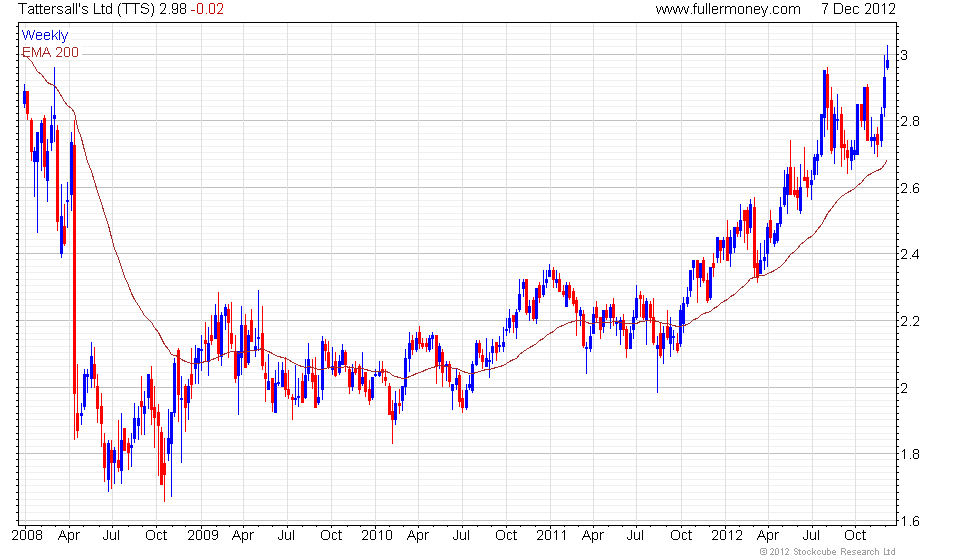Viewport: 980px width, 560px height.
Task: Click the 2011 year label on time axis
Action: click(551, 536)
